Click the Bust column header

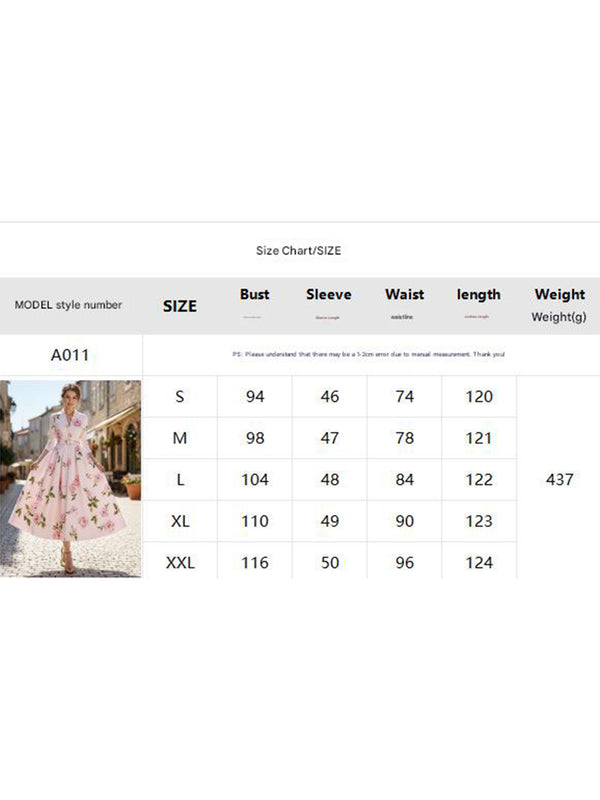click(x=255, y=294)
